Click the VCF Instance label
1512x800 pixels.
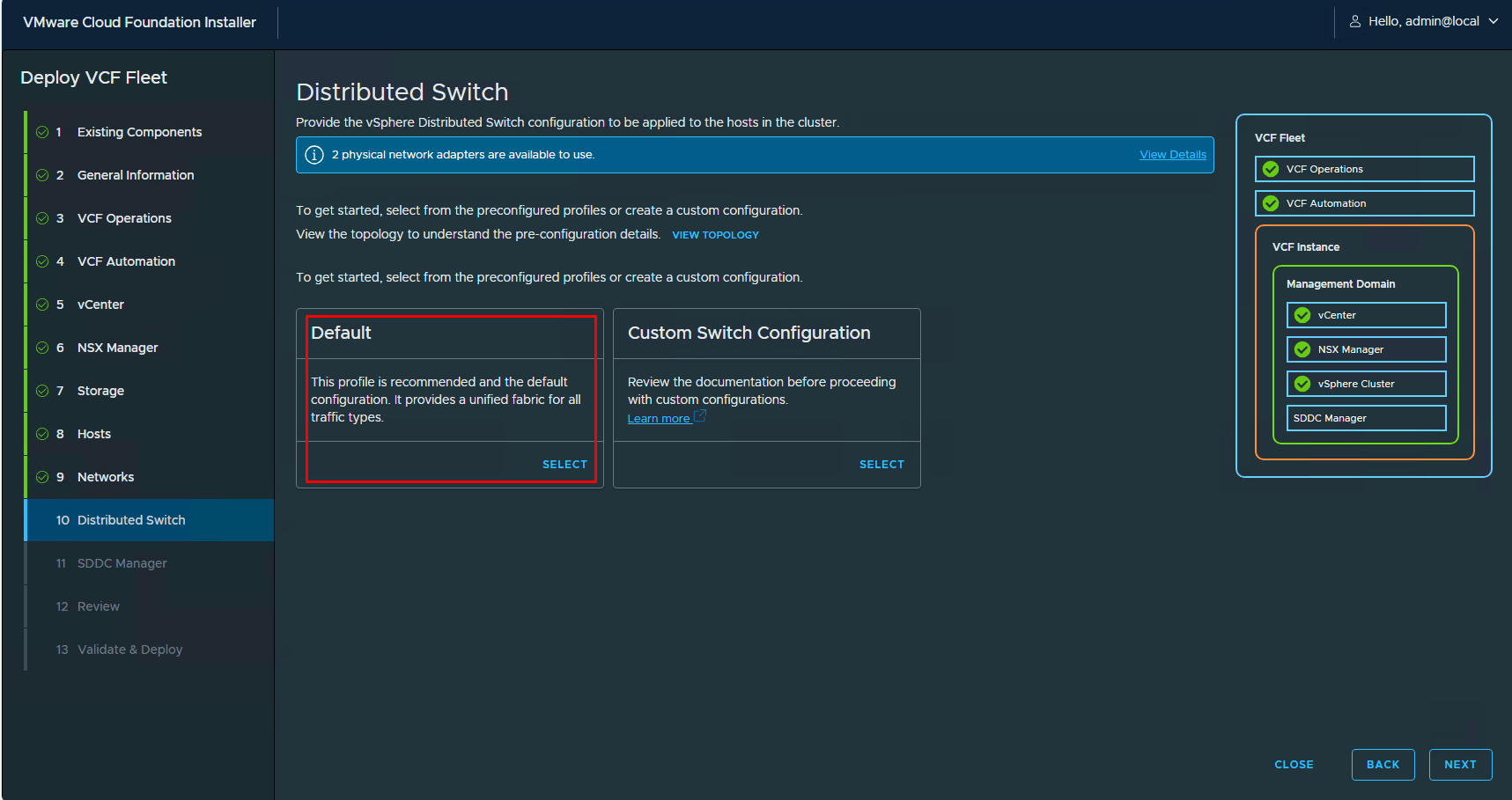pos(1306,247)
